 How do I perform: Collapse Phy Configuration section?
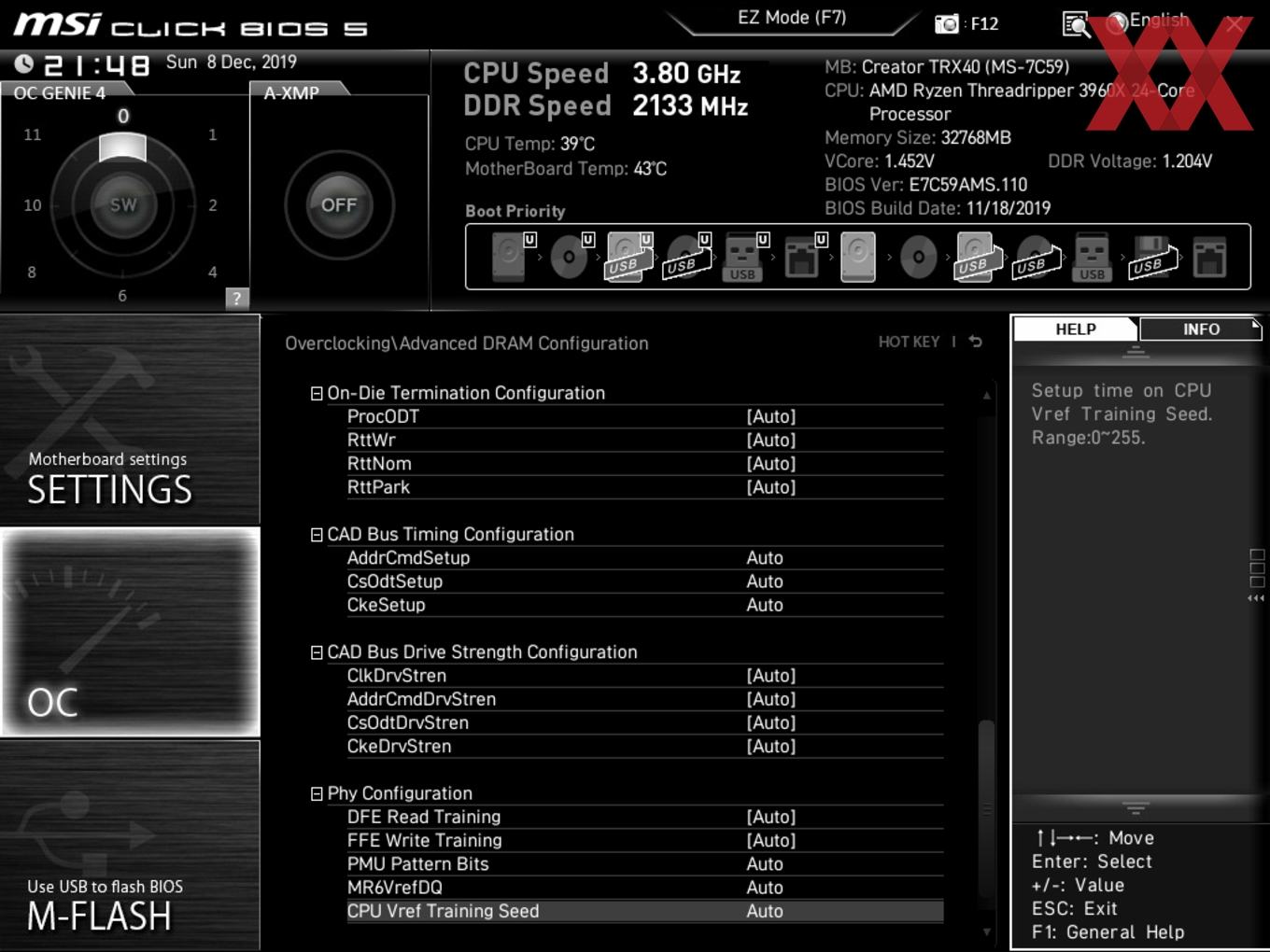tap(317, 793)
